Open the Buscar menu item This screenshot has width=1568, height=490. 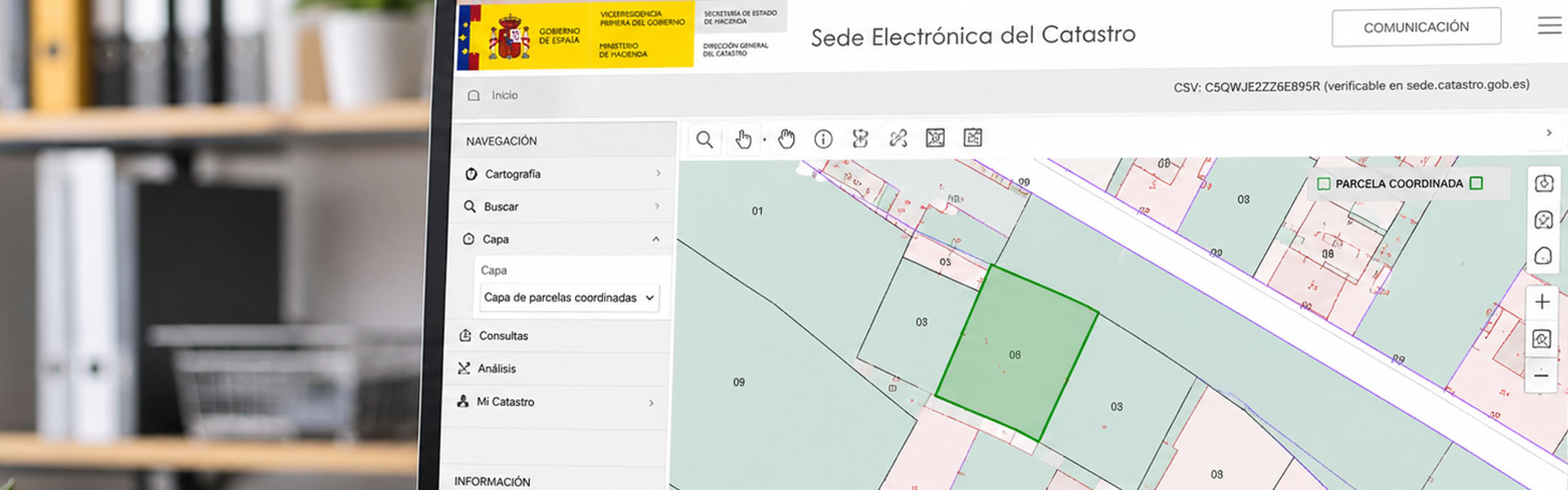pyautogui.click(x=563, y=207)
